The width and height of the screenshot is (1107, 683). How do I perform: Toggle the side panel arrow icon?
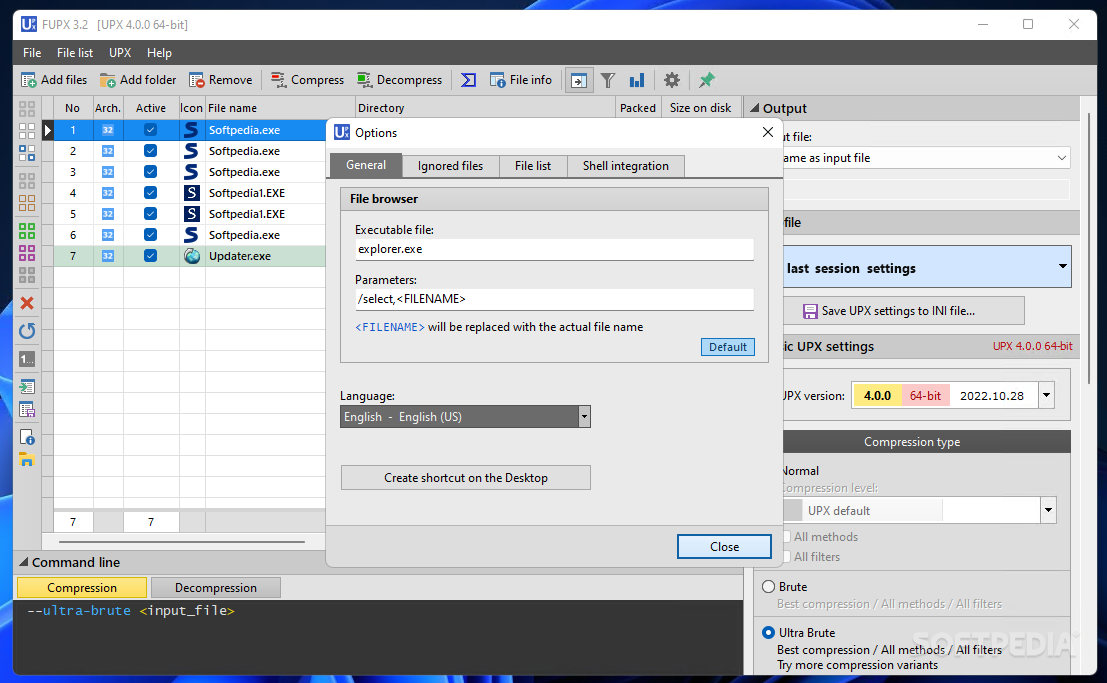click(578, 81)
